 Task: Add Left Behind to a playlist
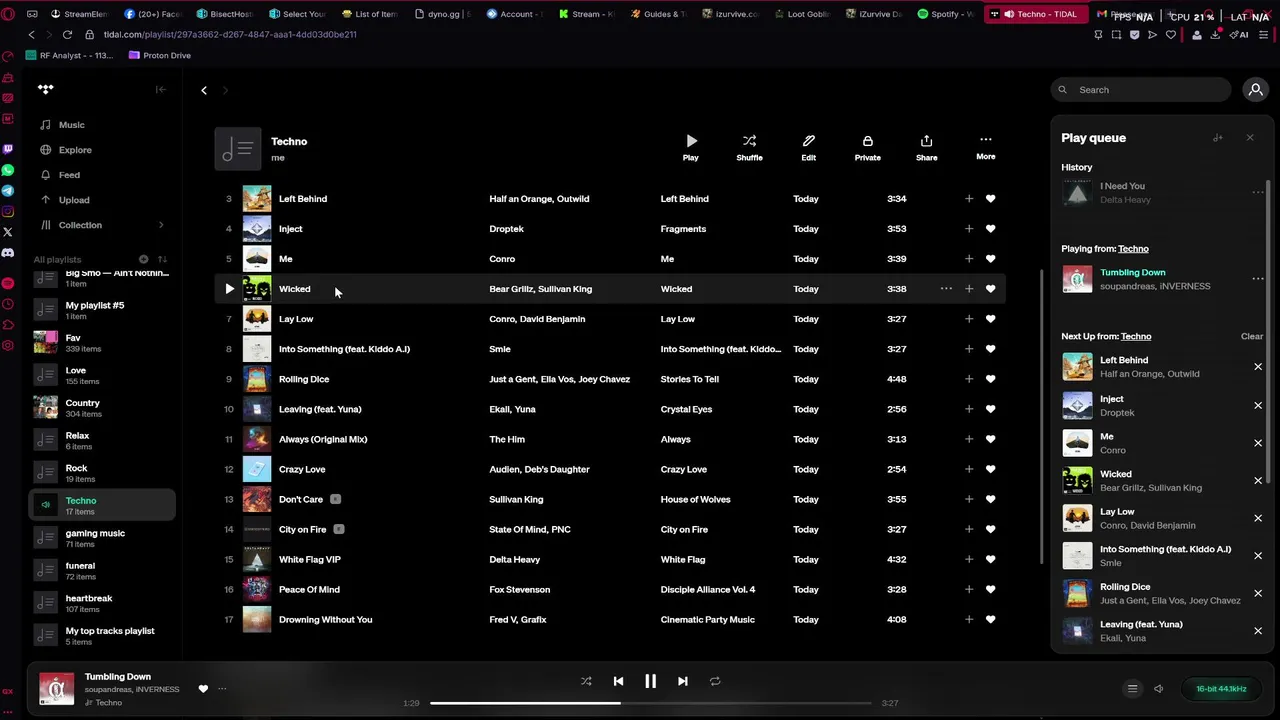coord(968,199)
